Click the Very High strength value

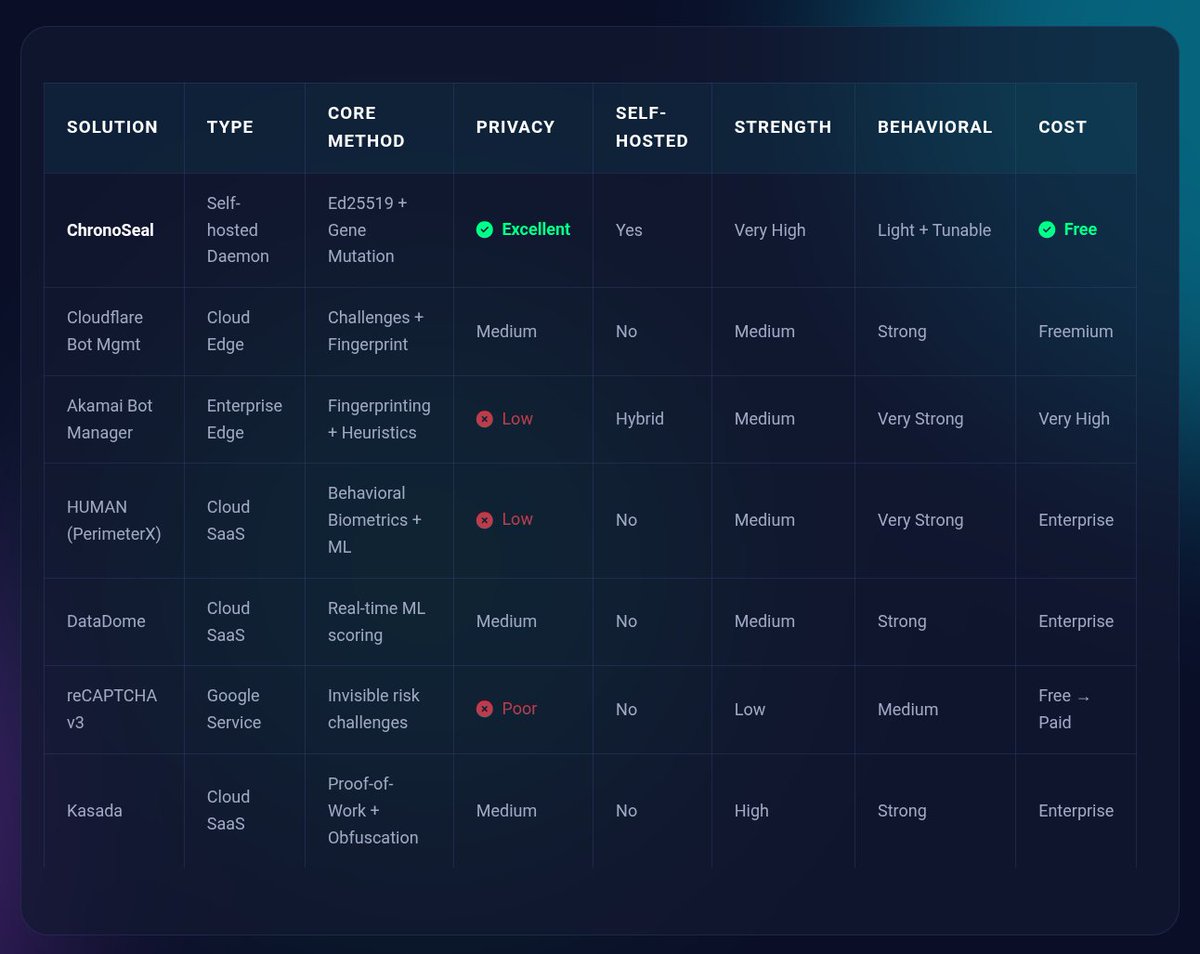[x=770, y=230]
